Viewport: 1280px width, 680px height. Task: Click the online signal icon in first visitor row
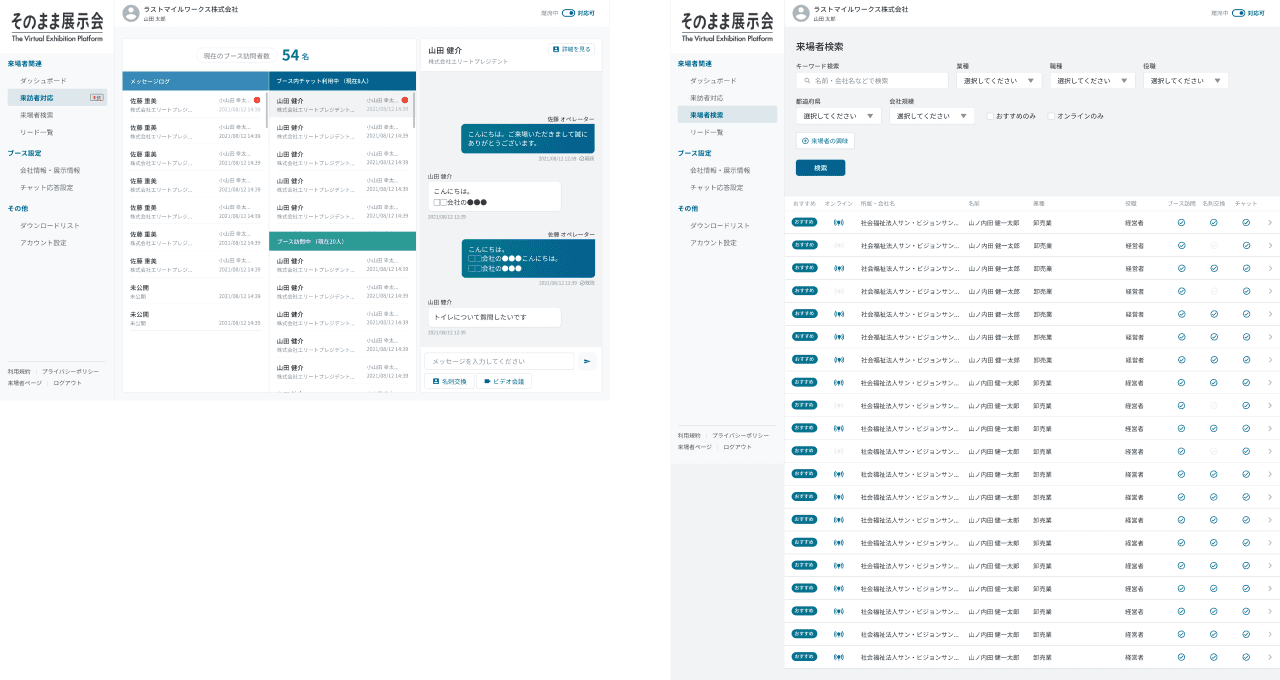tap(839, 222)
